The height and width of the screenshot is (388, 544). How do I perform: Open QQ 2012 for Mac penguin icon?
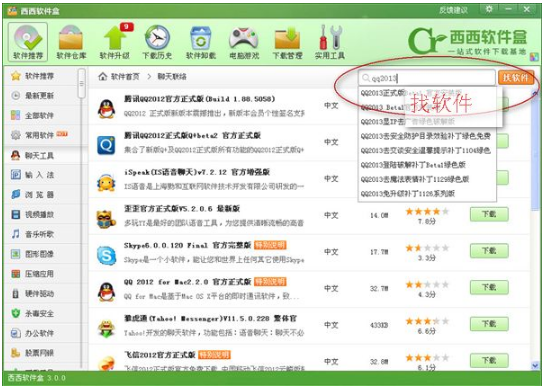tap(106, 292)
